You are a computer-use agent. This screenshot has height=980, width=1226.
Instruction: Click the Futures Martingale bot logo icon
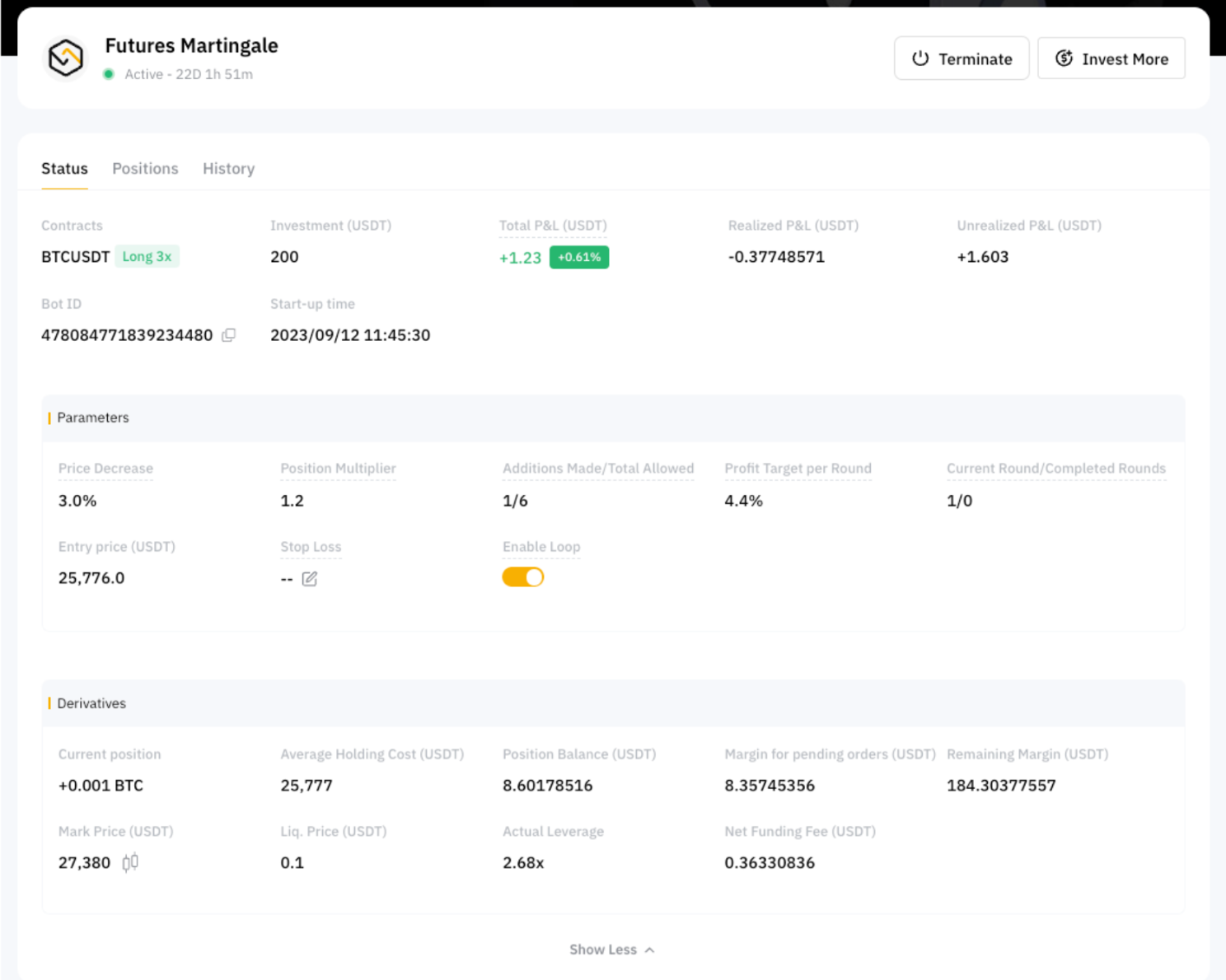click(65, 58)
